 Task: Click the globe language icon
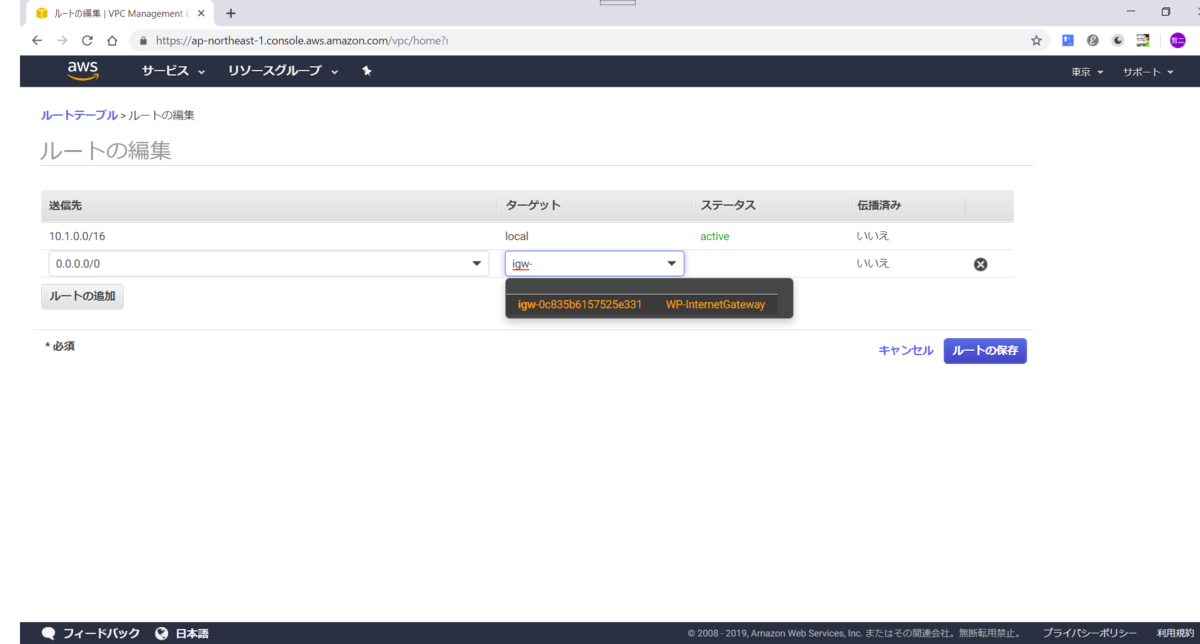pos(162,633)
